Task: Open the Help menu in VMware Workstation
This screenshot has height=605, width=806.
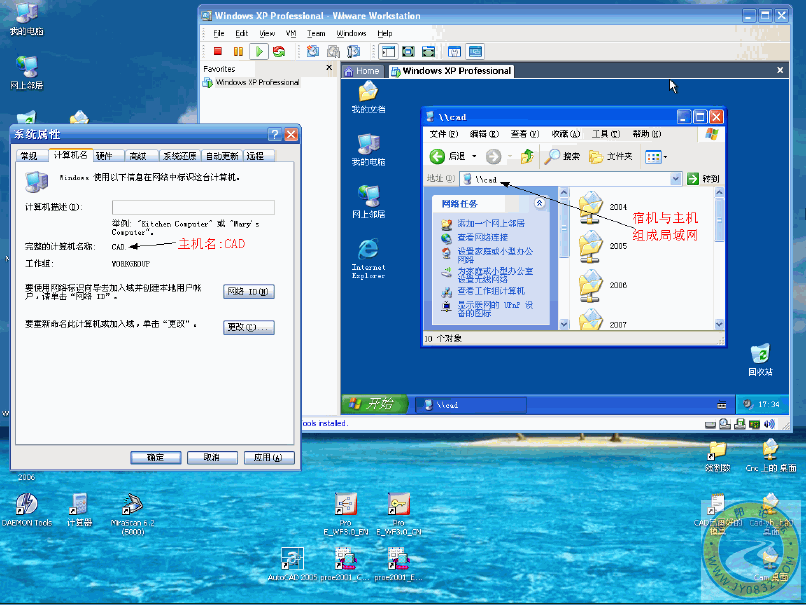Action: point(384,33)
